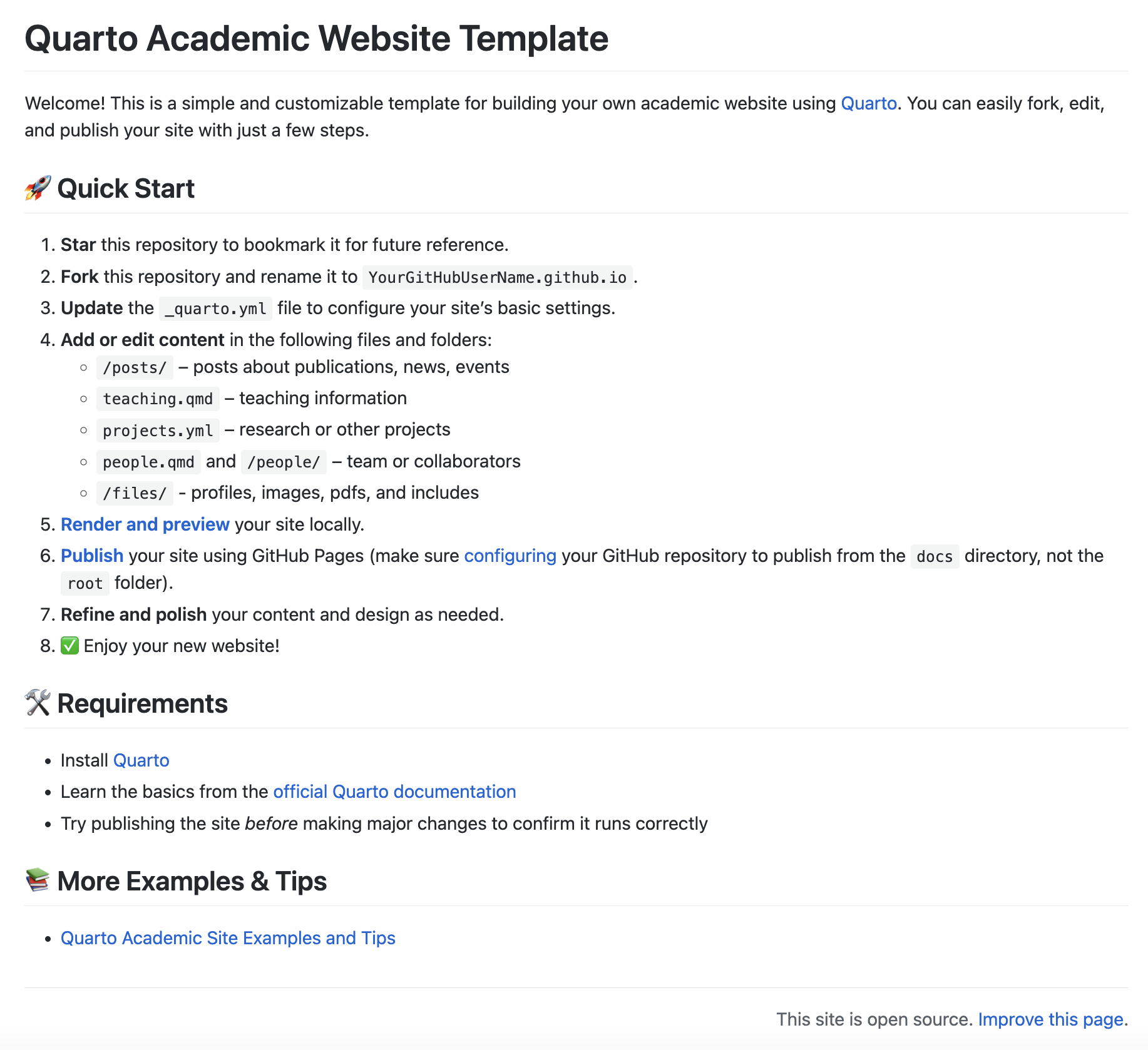Click the Quarto Academic Website Template title
1148x1050 pixels.
pos(316,39)
